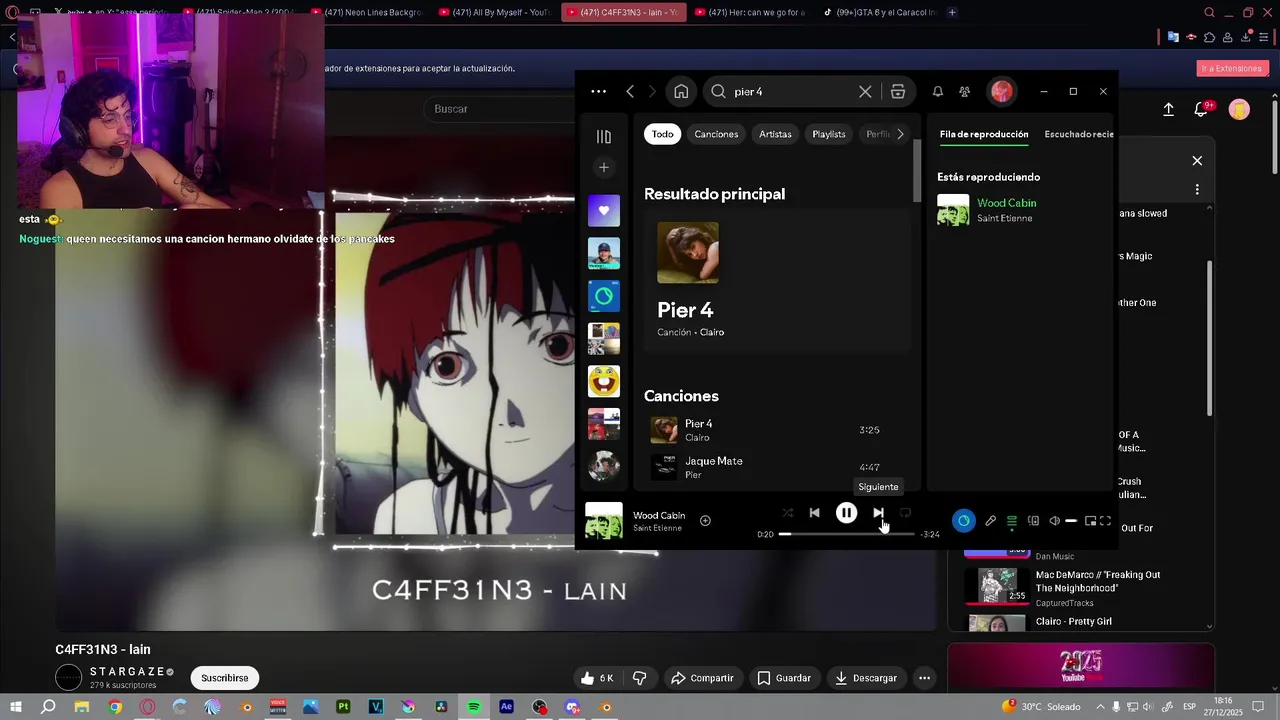Click the Spotify track progress bar
1280x720 pixels.
click(846, 534)
